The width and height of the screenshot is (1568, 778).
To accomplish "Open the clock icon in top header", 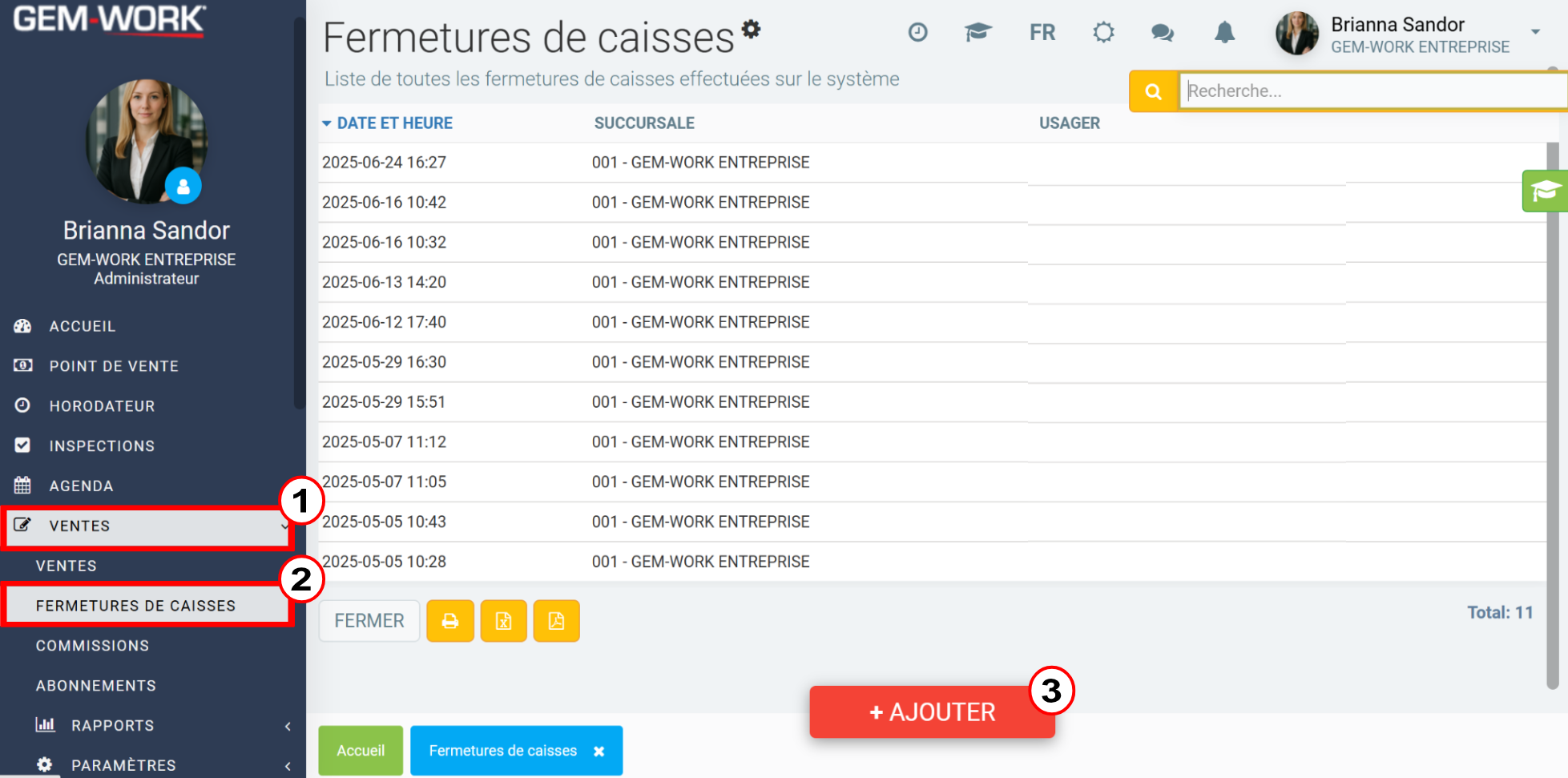I will 917,32.
